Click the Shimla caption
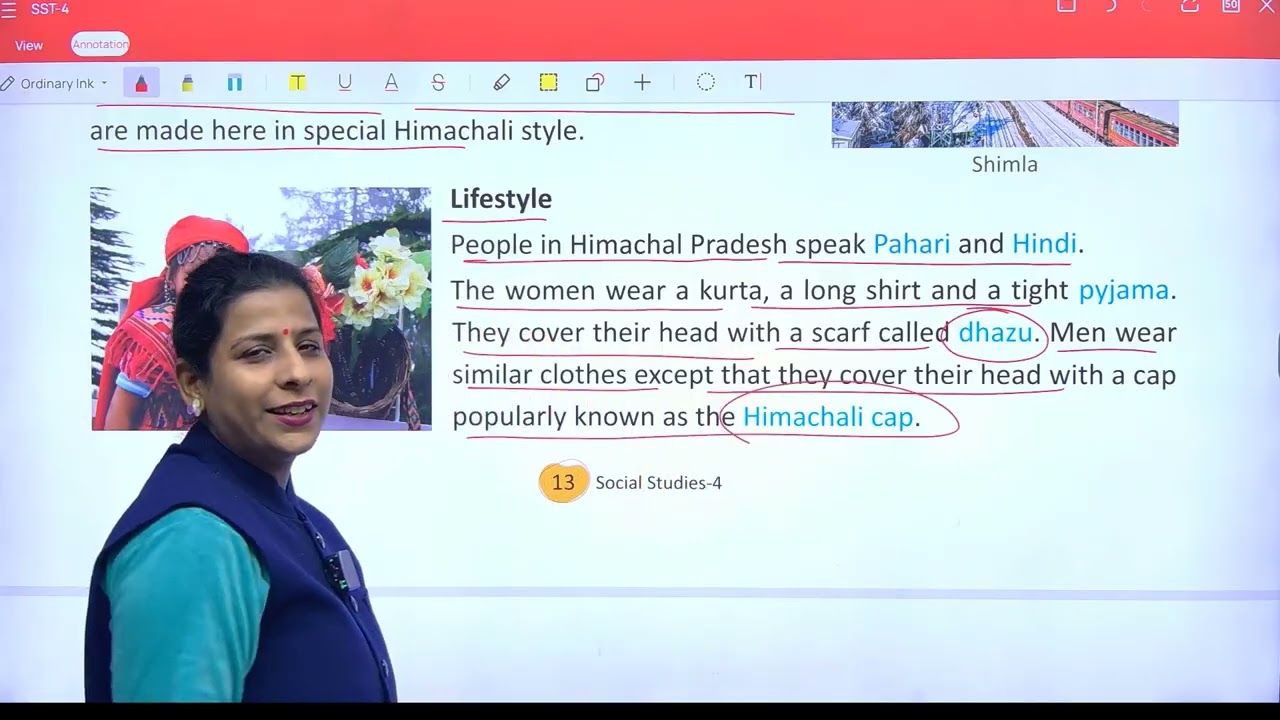The height and width of the screenshot is (720, 1280). pos(1005,165)
